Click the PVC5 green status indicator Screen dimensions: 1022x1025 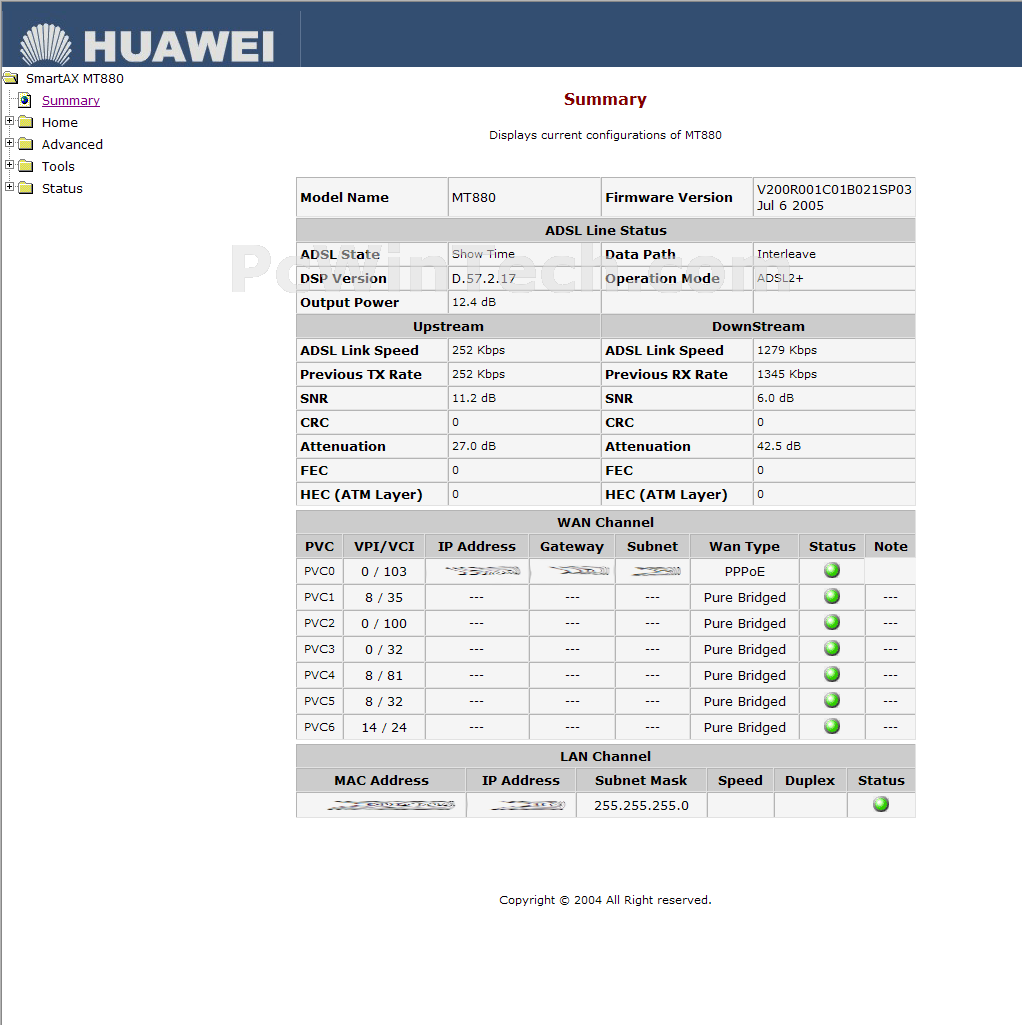[832, 700]
